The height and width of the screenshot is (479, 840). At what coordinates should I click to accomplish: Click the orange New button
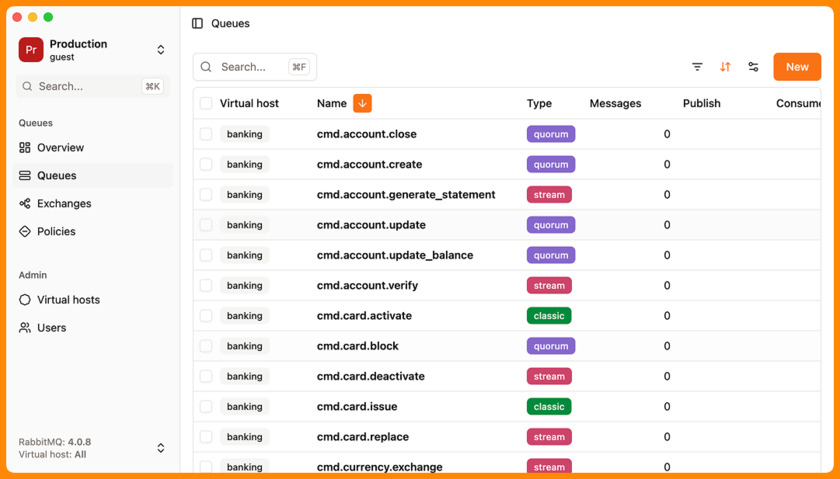pos(797,67)
